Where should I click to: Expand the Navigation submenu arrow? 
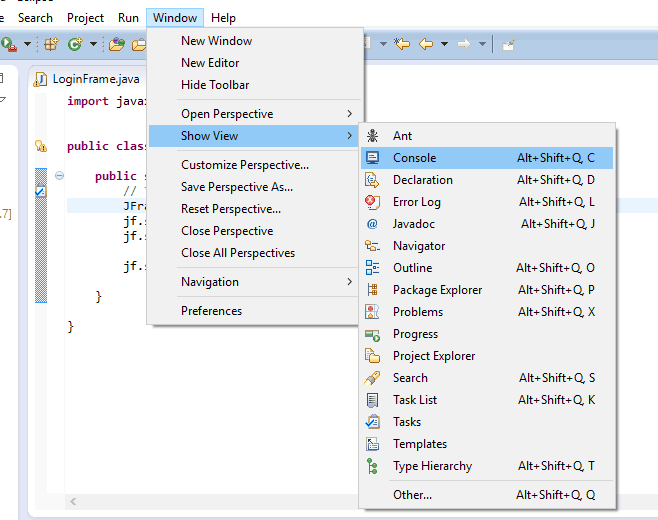coord(349,282)
